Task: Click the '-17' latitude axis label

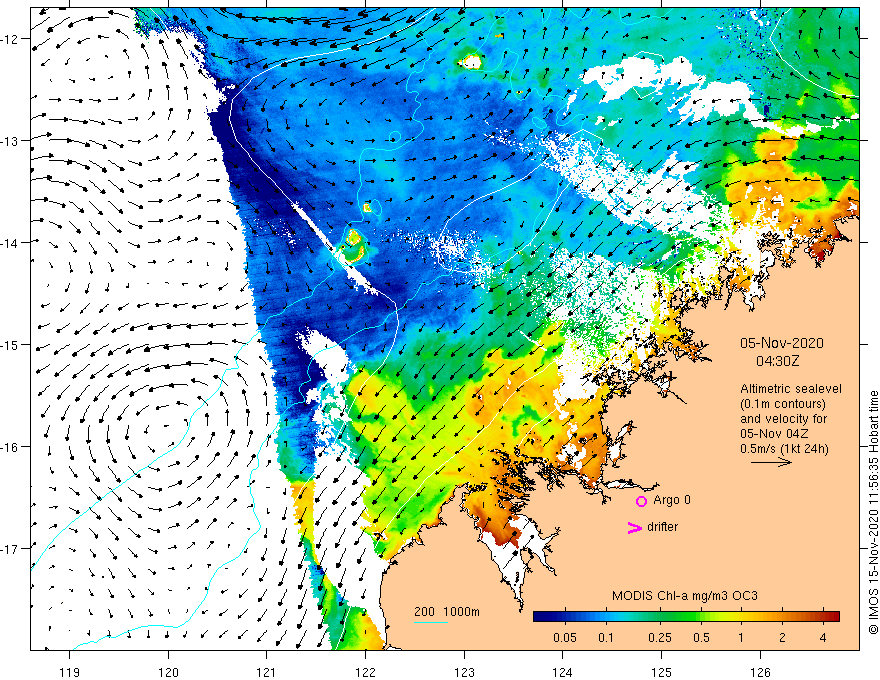Action: click(10, 548)
